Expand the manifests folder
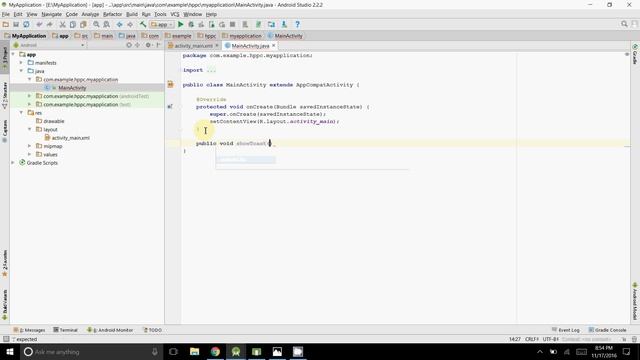 coord(21,63)
